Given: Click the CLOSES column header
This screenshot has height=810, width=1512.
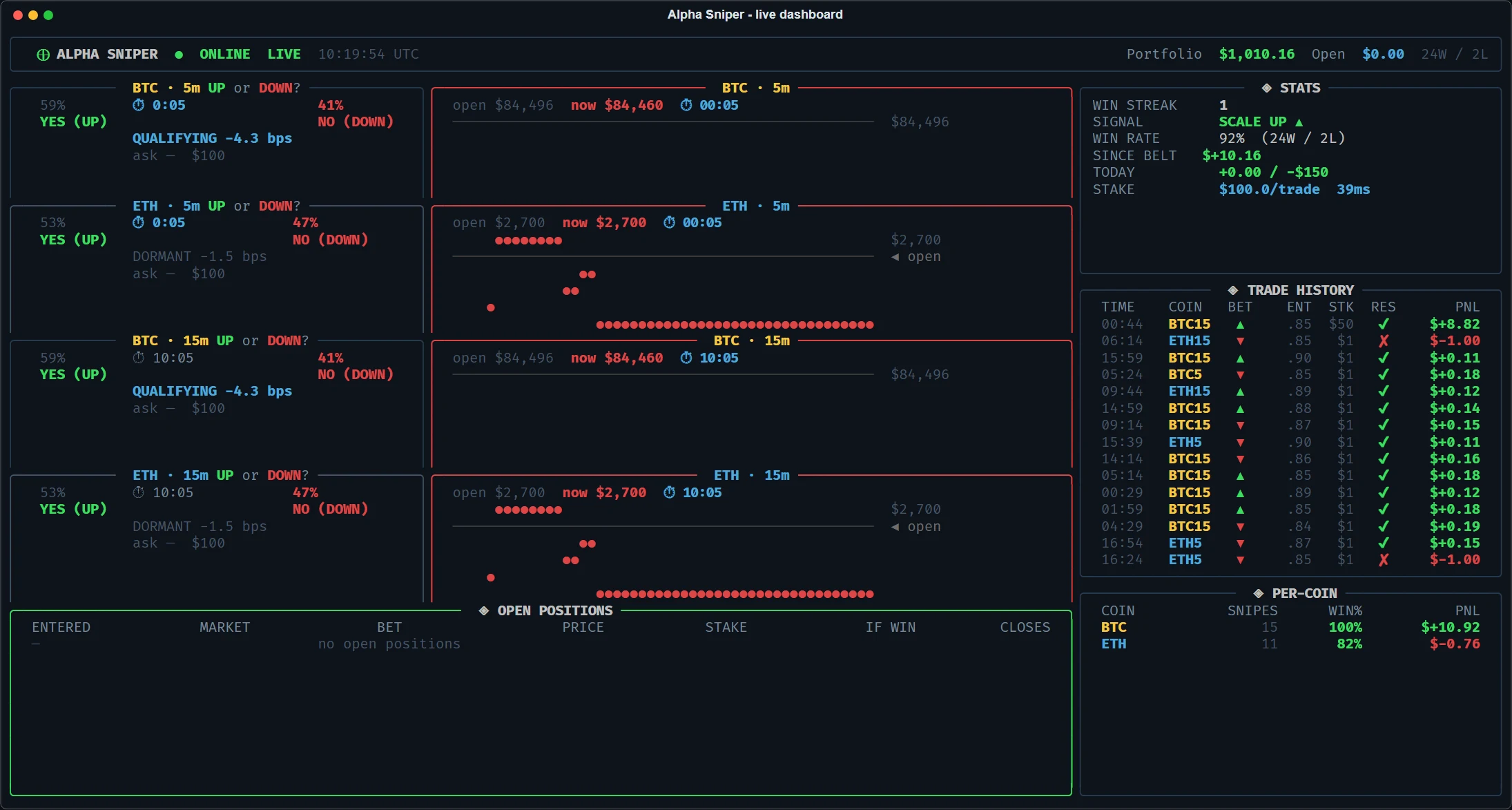Looking at the screenshot, I should point(1025,627).
